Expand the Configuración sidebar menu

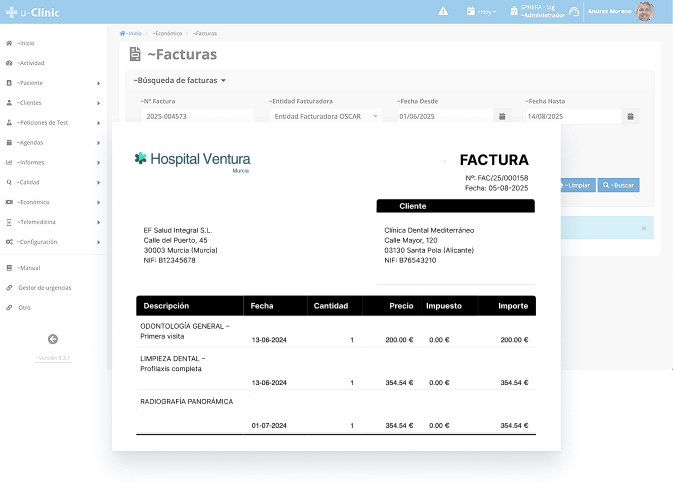coord(52,242)
